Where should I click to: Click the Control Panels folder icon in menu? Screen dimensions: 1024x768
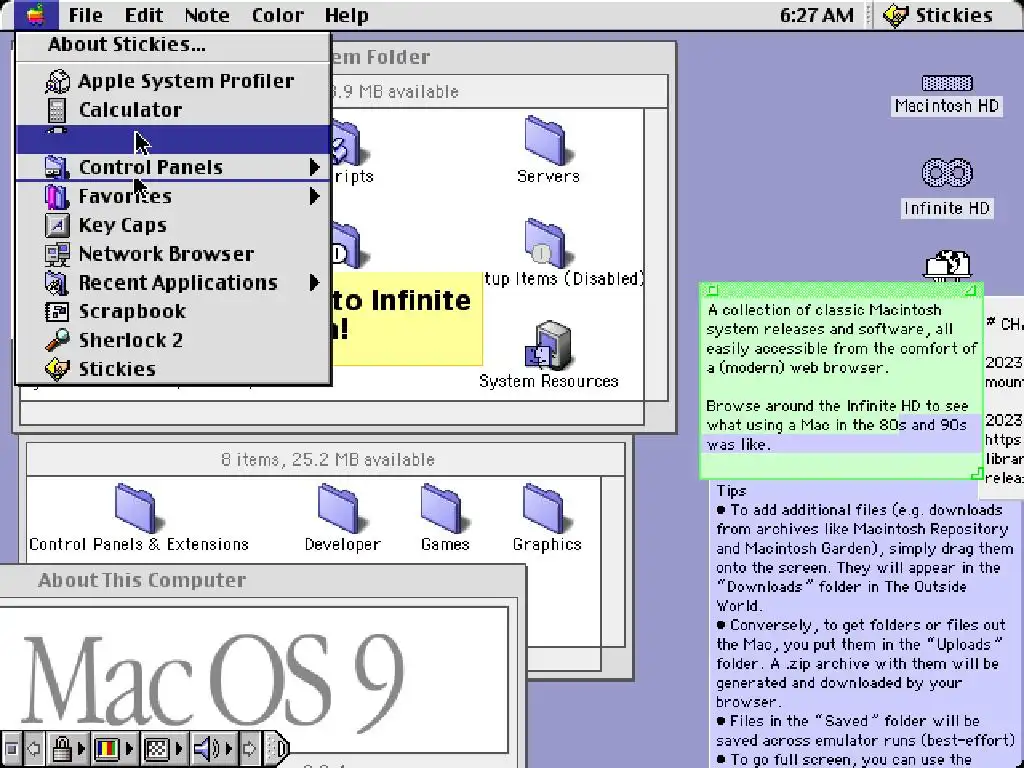click(57, 167)
